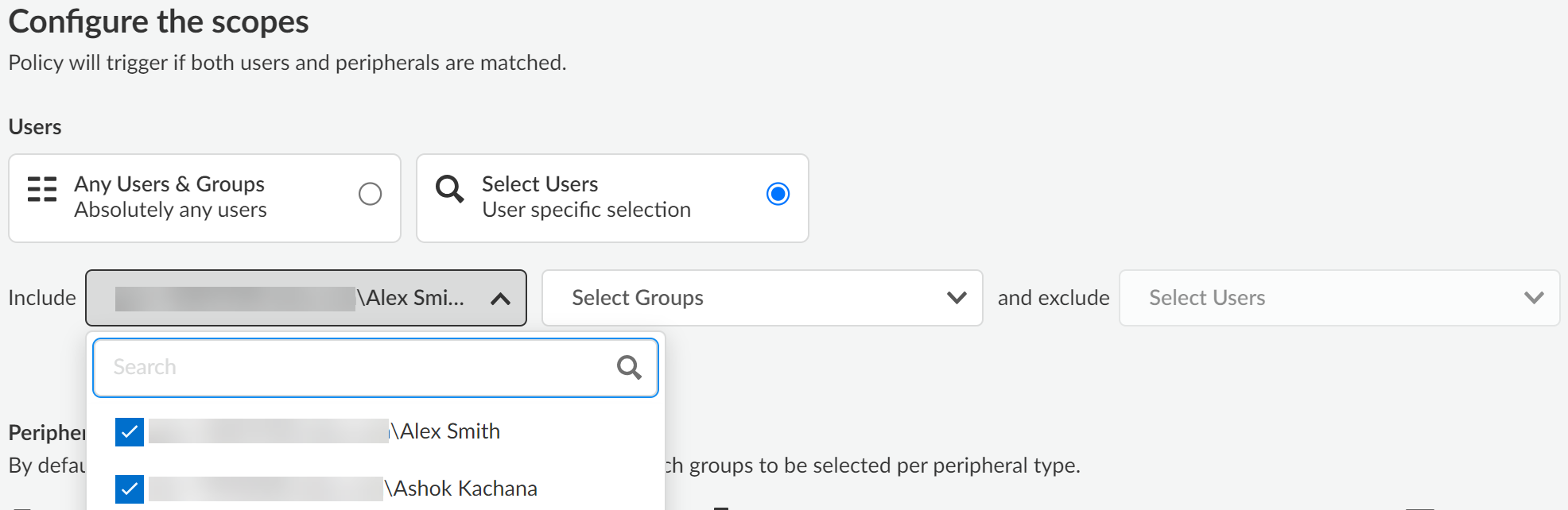This screenshot has height=510, width=1568.
Task: Open the exclude Select Users dropdown
Action: tap(1320, 298)
